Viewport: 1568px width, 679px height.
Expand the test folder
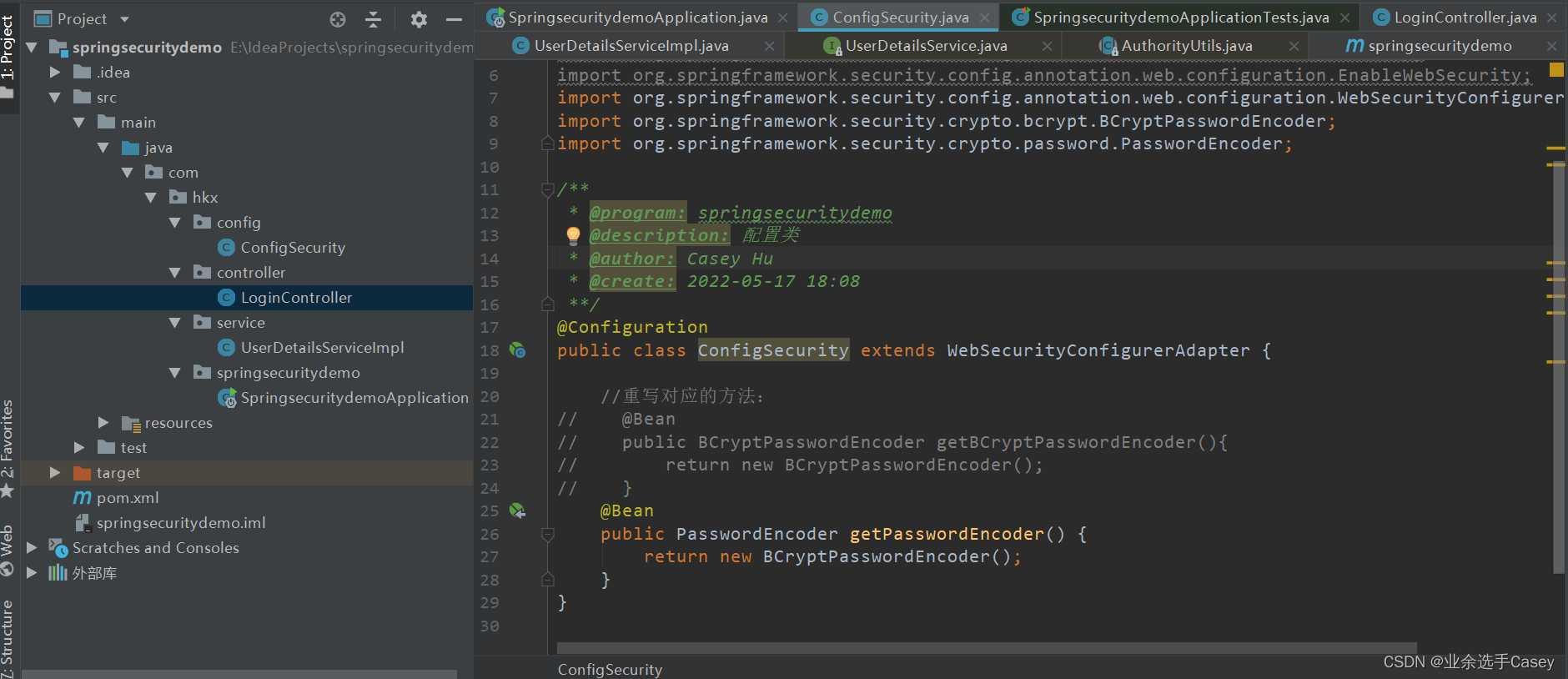click(x=79, y=448)
